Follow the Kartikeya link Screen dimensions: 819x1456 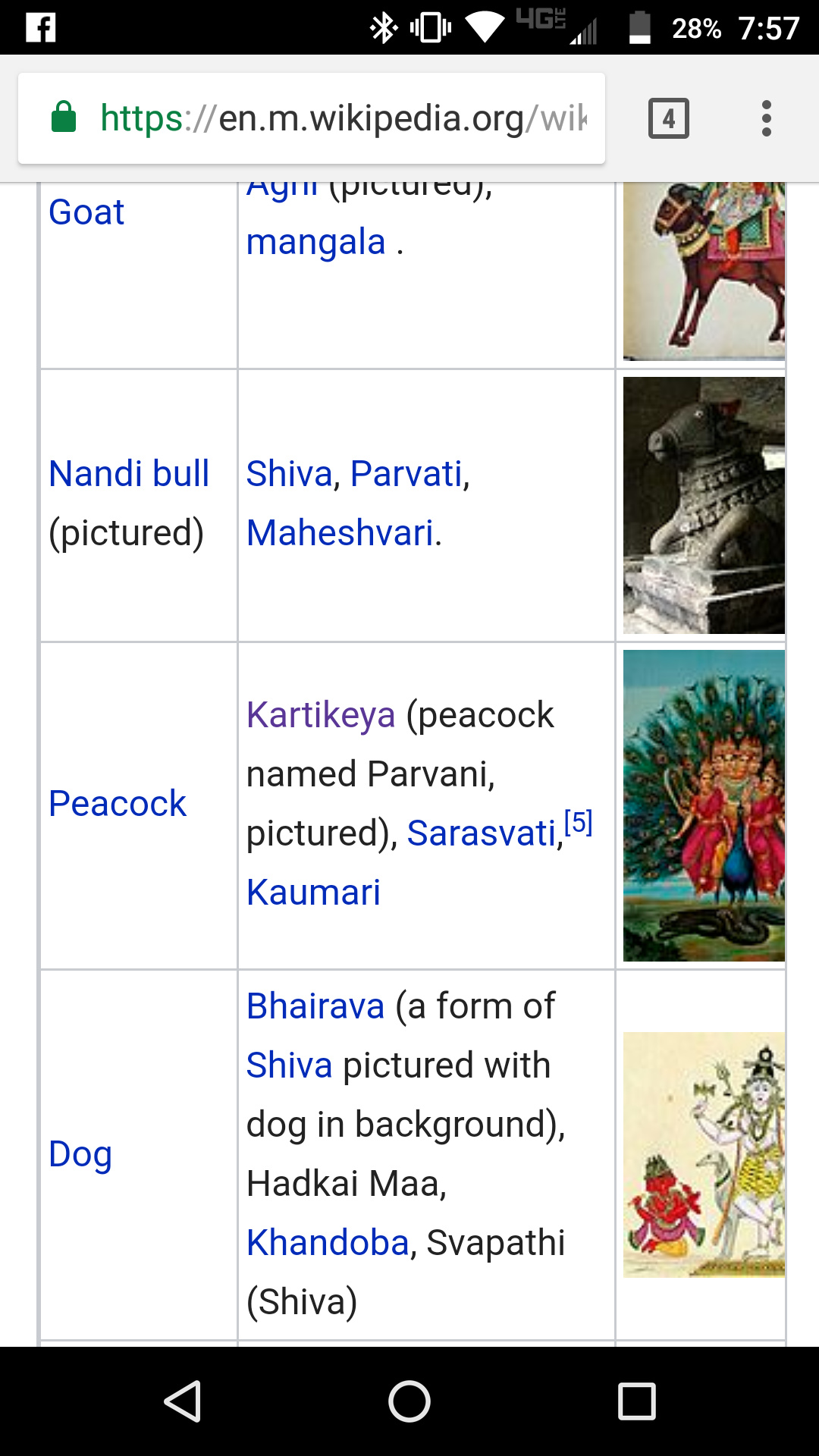[x=321, y=715]
